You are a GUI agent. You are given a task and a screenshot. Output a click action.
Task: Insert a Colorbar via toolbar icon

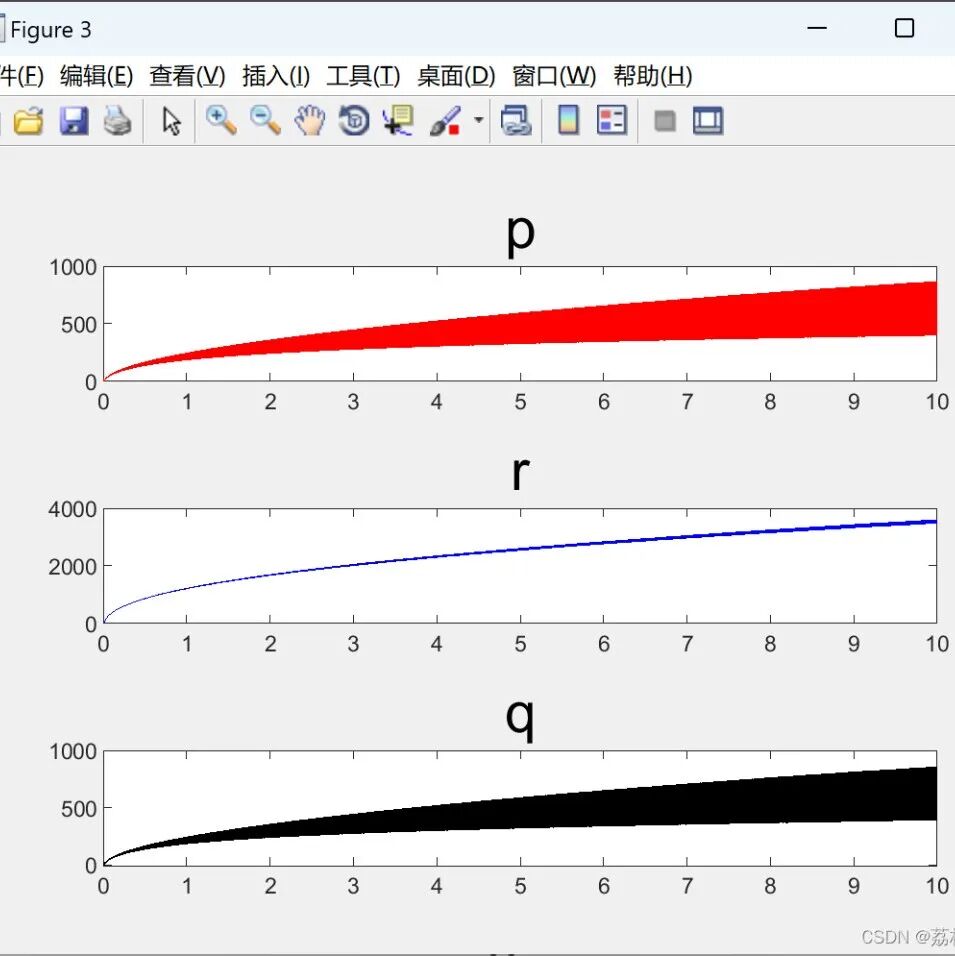click(568, 120)
